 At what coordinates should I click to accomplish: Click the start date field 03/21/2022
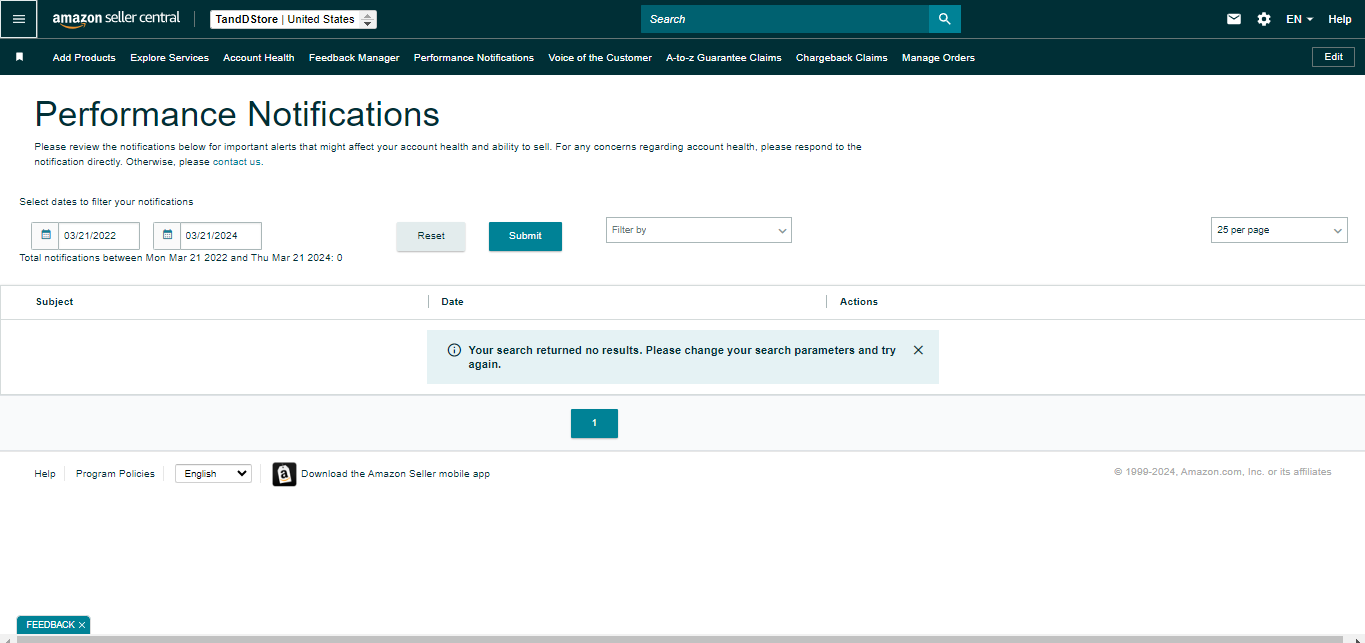(x=99, y=236)
